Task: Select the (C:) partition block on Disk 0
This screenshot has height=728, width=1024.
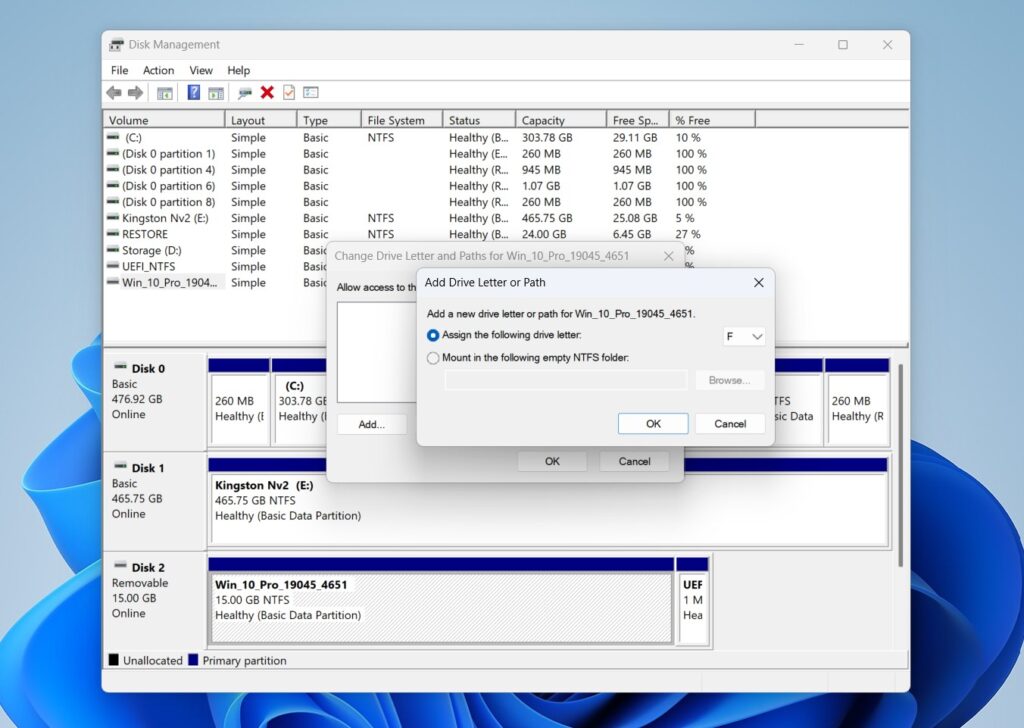Action: [x=300, y=410]
